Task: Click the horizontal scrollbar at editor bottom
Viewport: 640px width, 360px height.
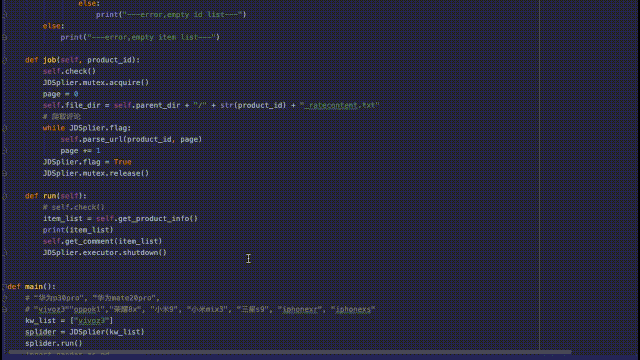Action: pyautogui.click(x=289, y=352)
